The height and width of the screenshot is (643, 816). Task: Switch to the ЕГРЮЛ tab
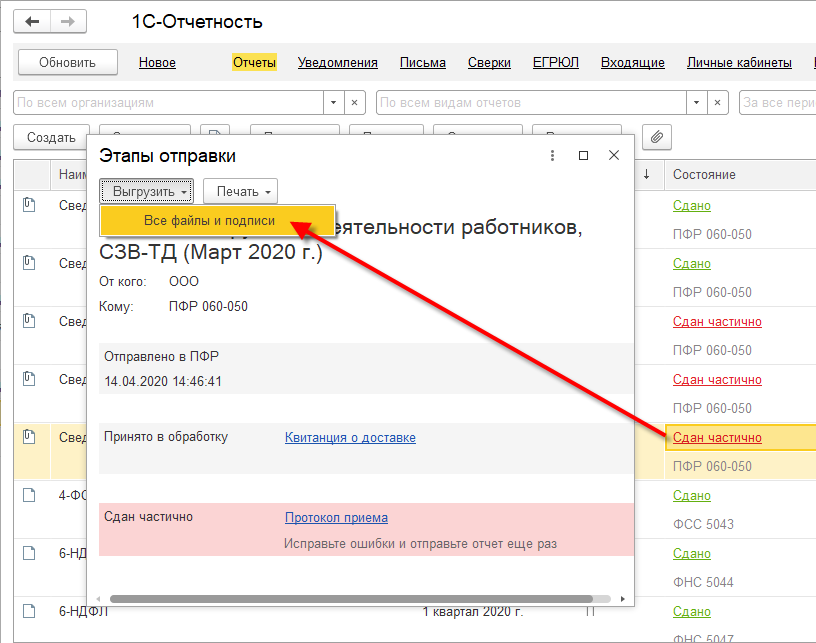point(556,62)
